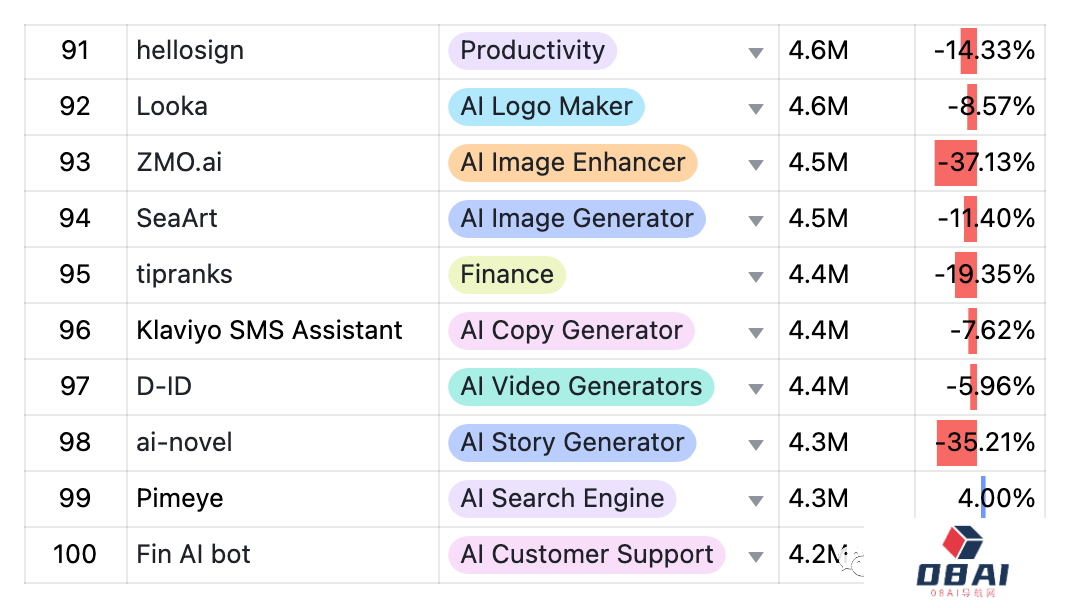This screenshot has height=608, width=1070.
Task: Click the ZMO.ai name cell
Action: click(x=180, y=163)
